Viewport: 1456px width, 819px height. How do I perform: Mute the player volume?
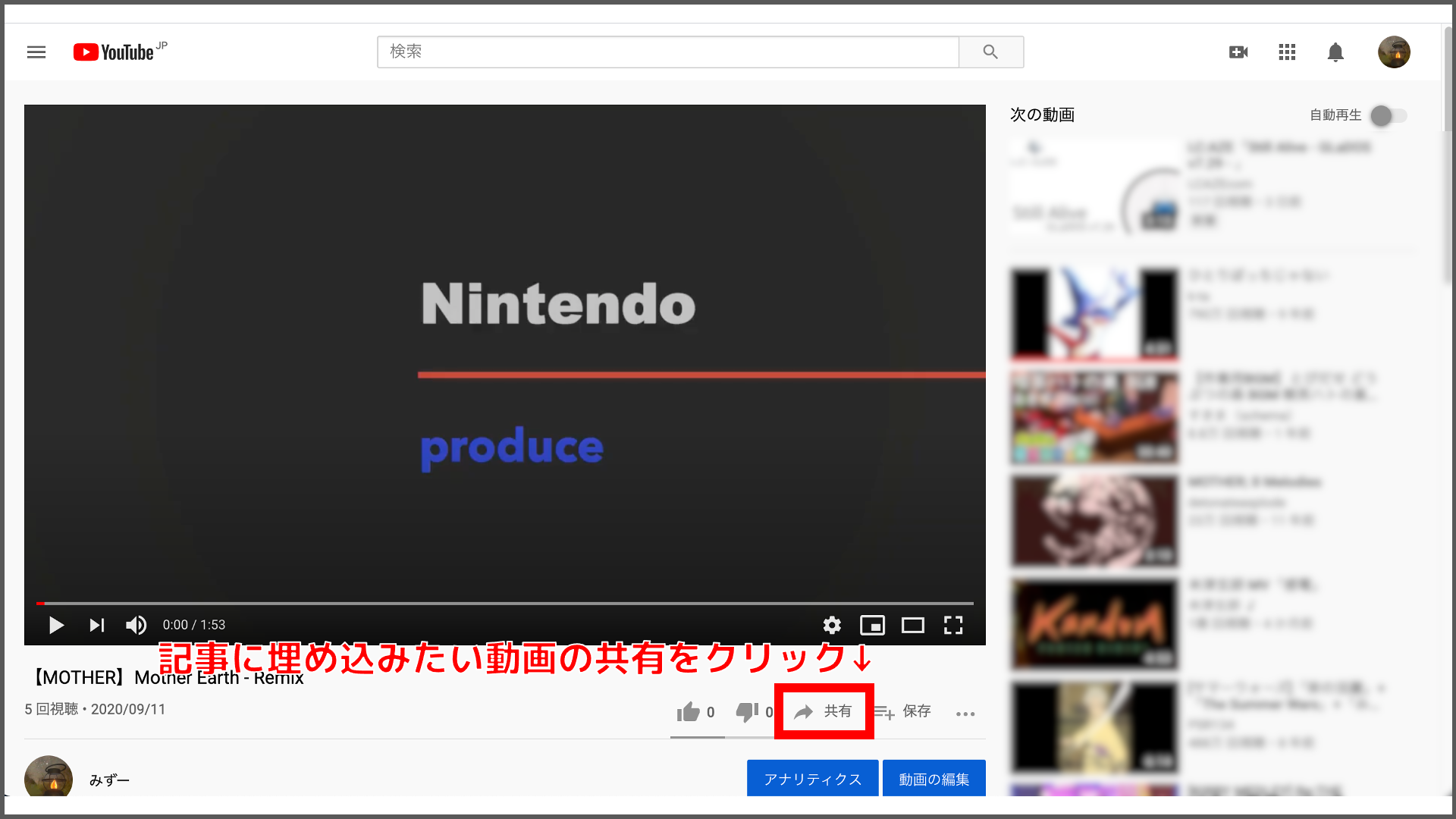[x=136, y=625]
